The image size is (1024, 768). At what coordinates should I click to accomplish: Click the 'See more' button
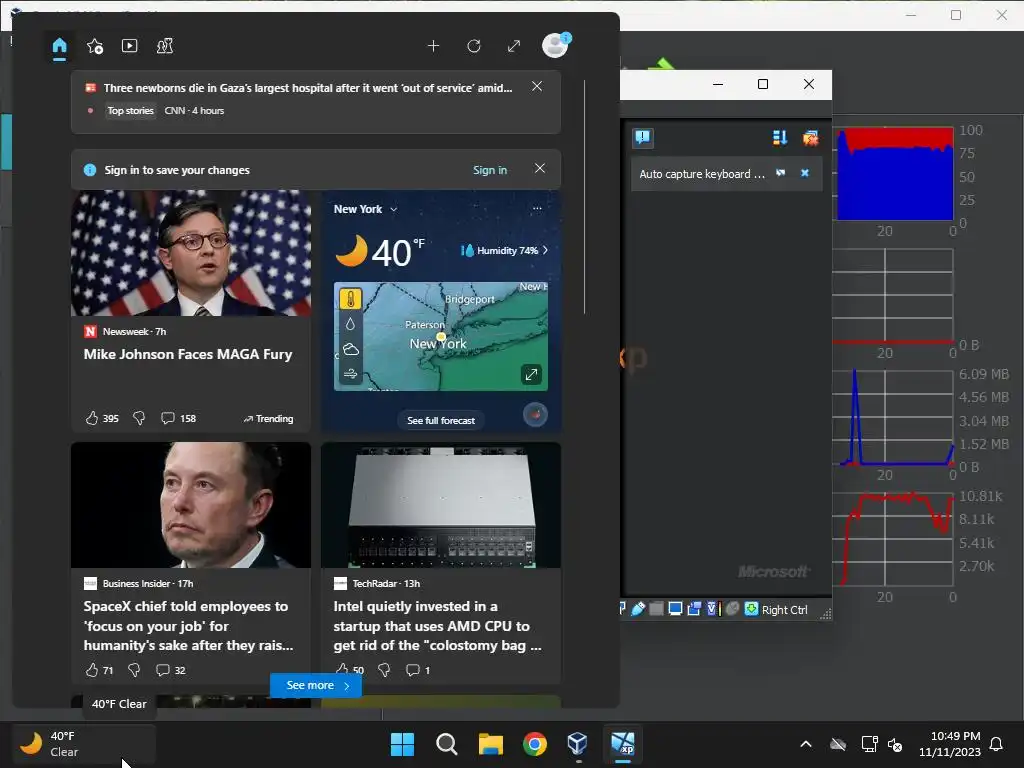[316, 685]
